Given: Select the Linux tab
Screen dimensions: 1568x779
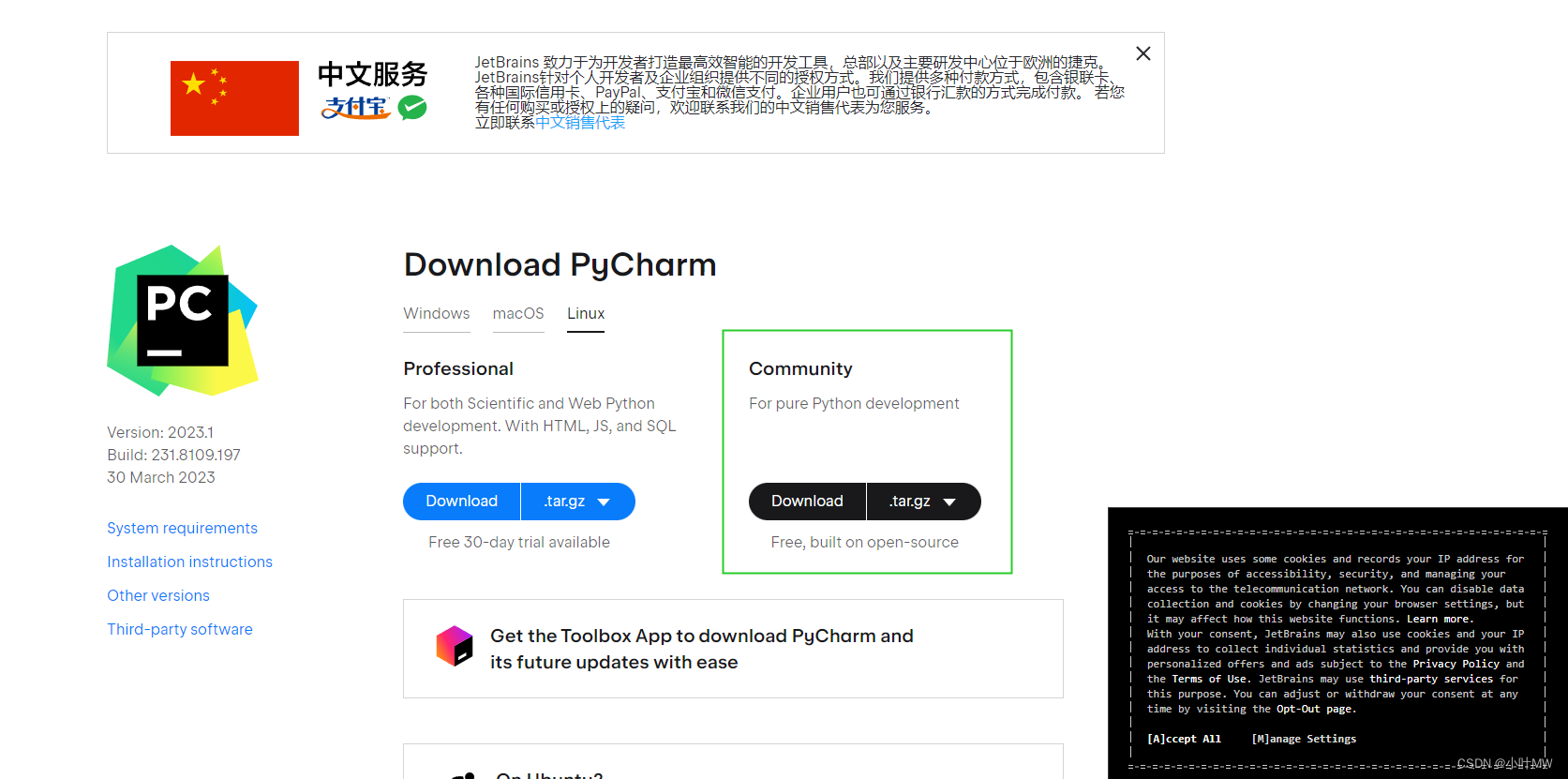Looking at the screenshot, I should point(586,313).
